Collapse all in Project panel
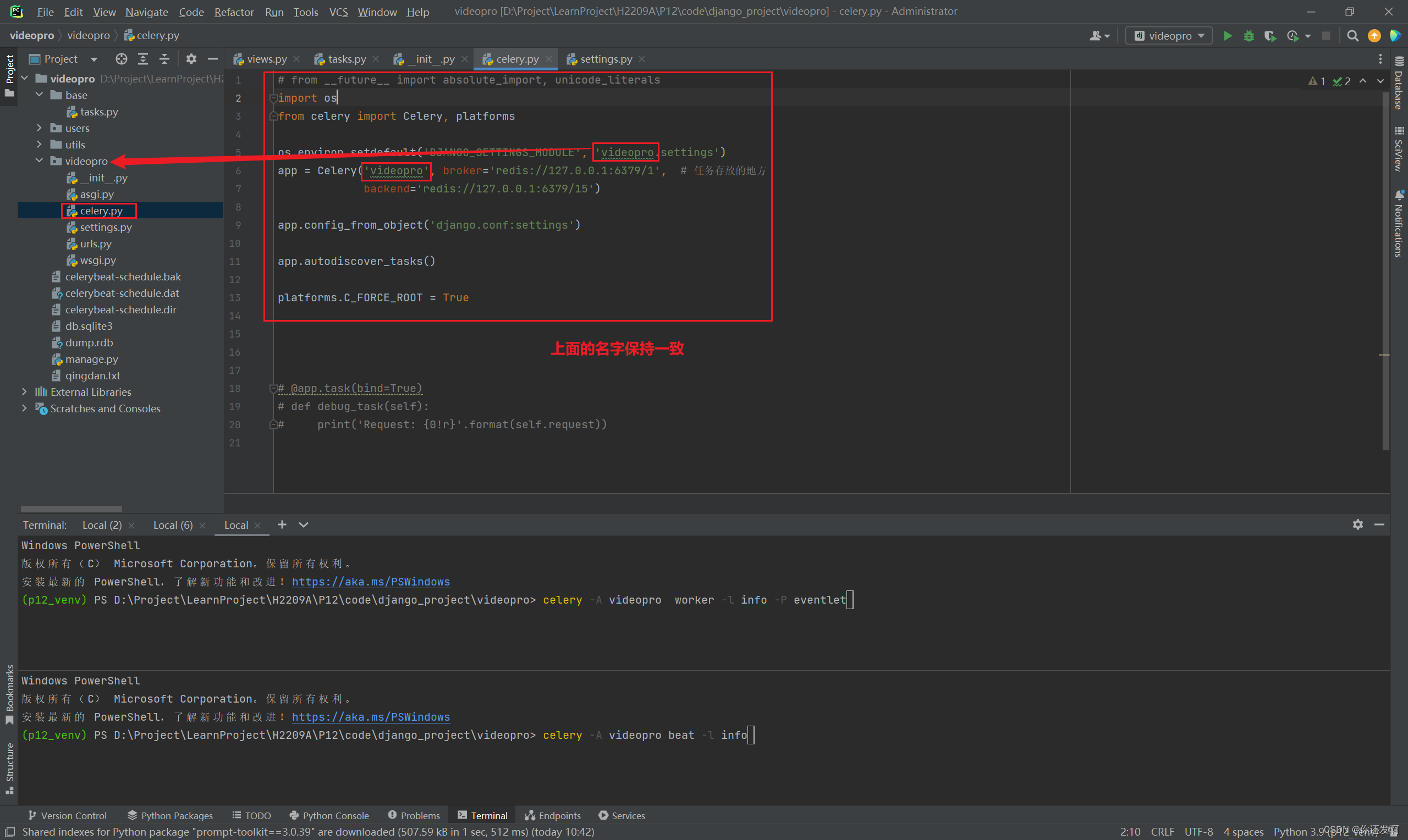 164,59
